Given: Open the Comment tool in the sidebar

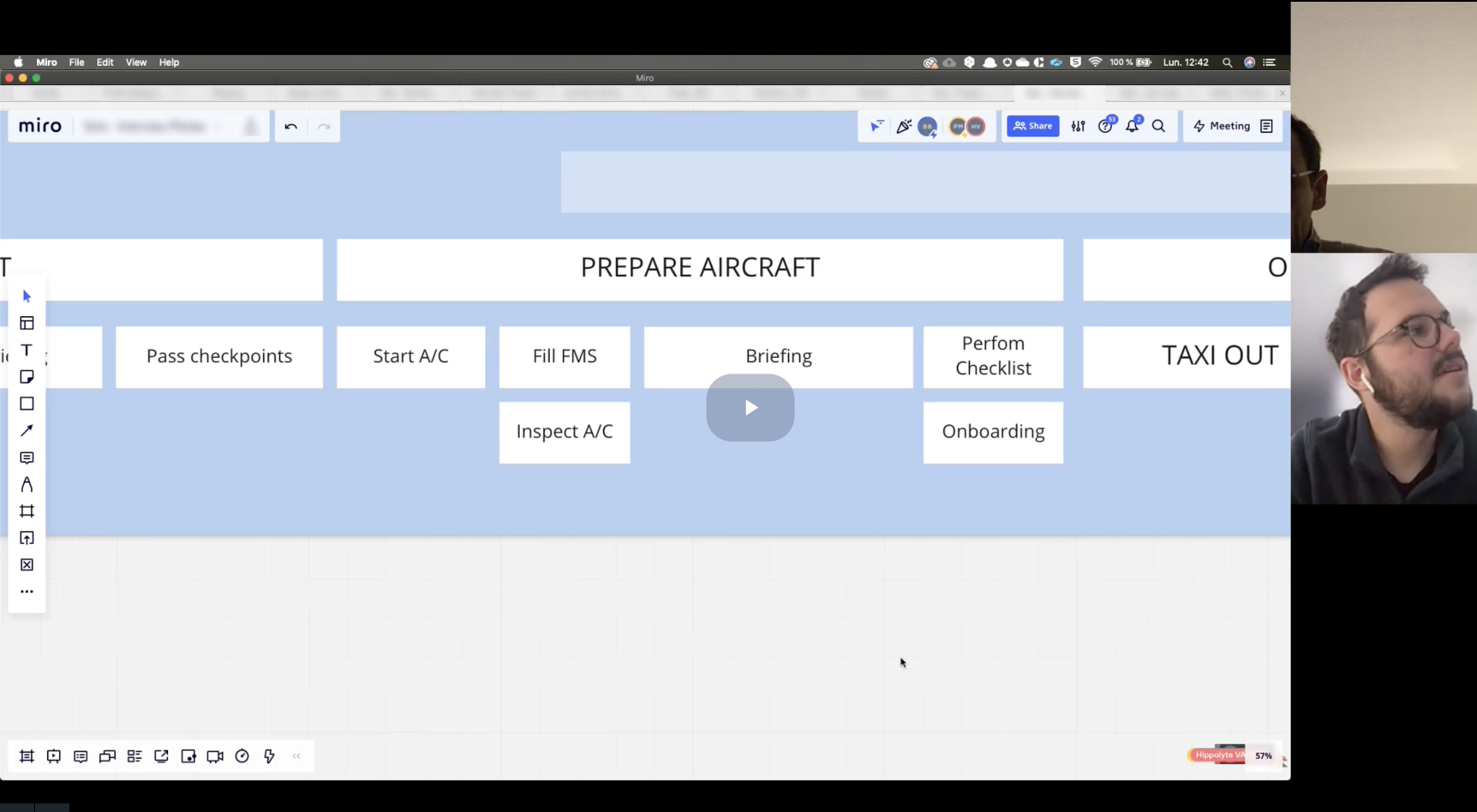Looking at the screenshot, I should (x=27, y=458).
